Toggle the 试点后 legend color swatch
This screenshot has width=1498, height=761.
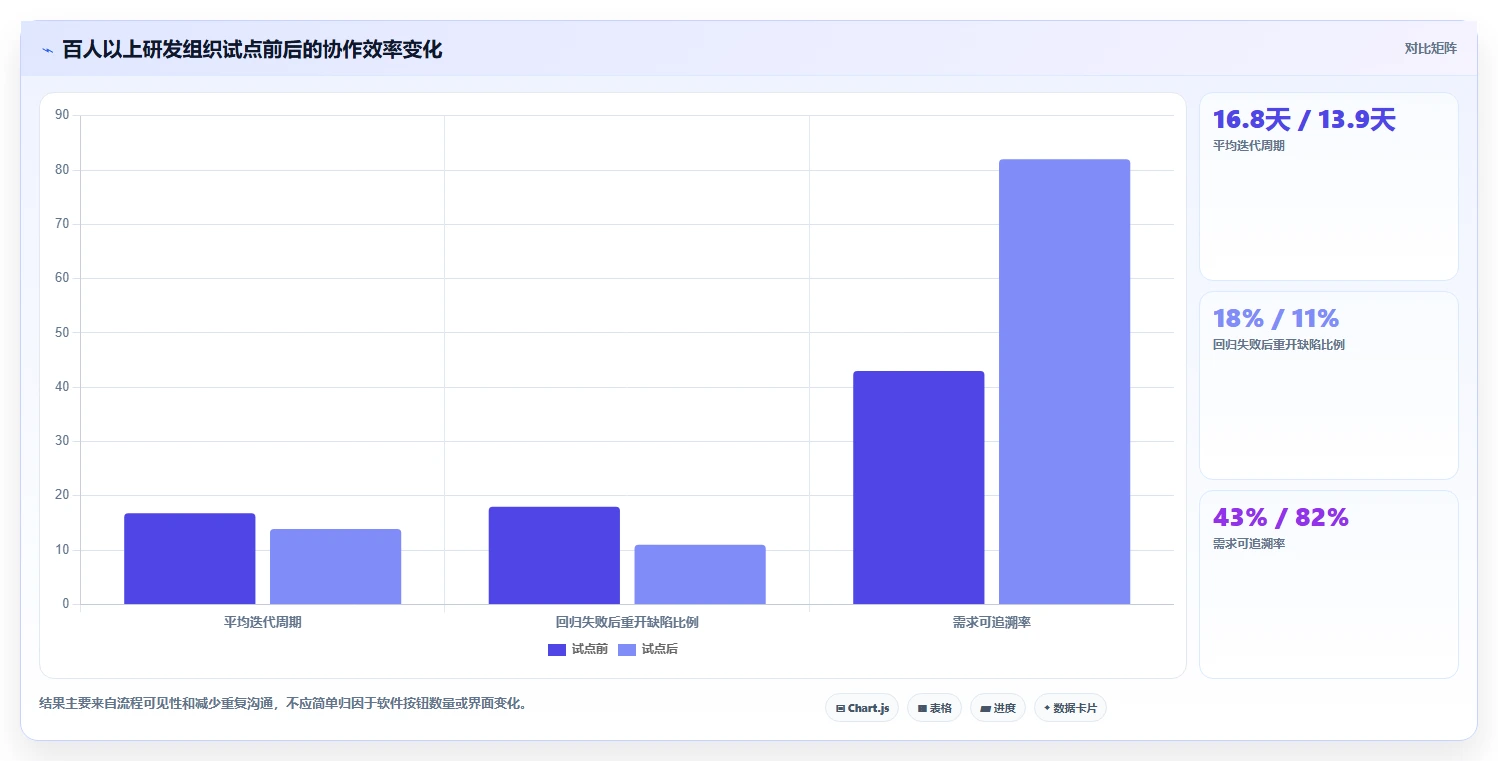(x=627, y=650)
